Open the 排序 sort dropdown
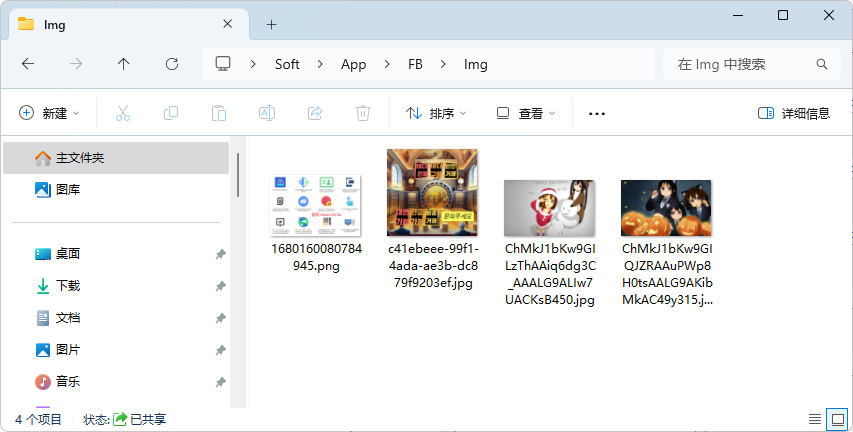 pos(436,113)
